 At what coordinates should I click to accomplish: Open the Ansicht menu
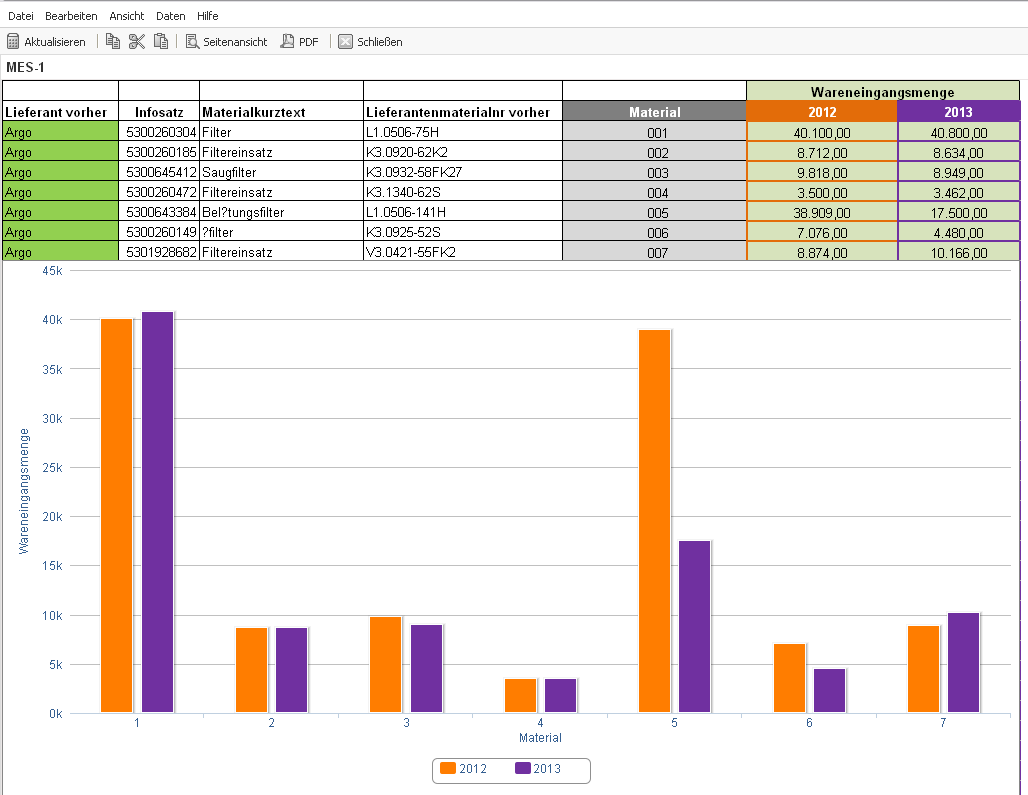(127, 16)
